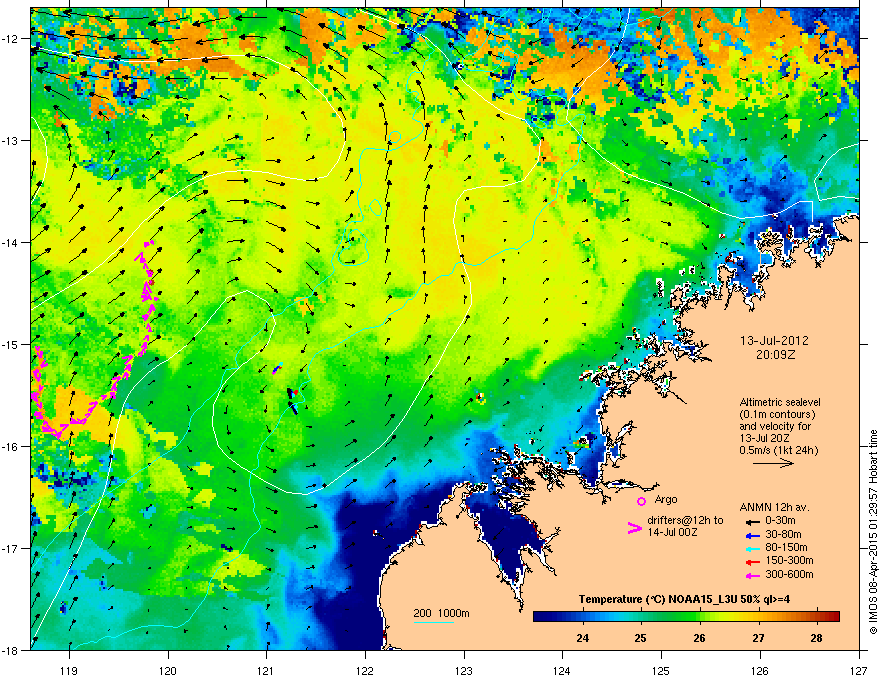
Task: Click the magenta 300-600m arrow legend icon
Action: [752, 575]
